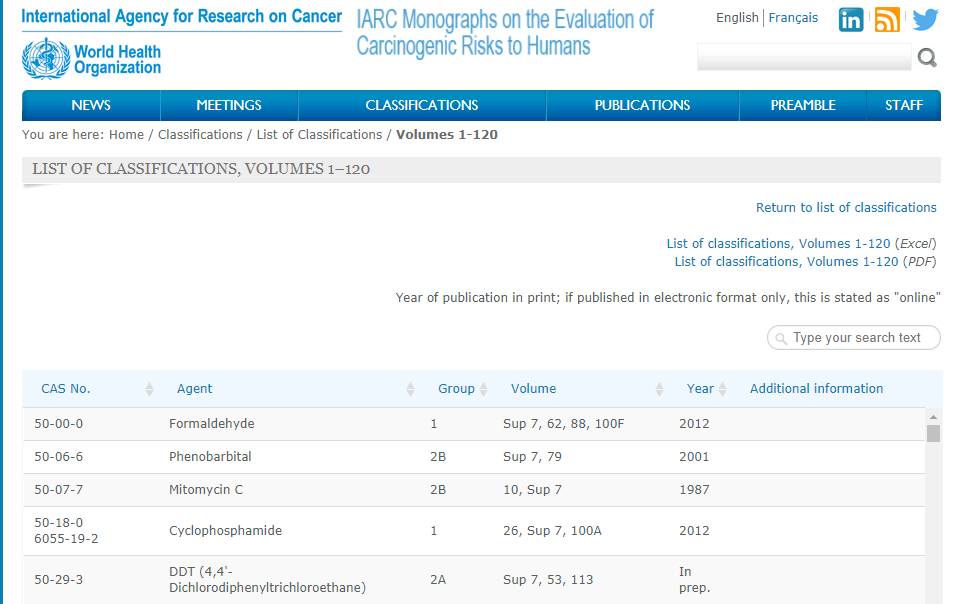Open the RSS feed icon

coord(887,19)
